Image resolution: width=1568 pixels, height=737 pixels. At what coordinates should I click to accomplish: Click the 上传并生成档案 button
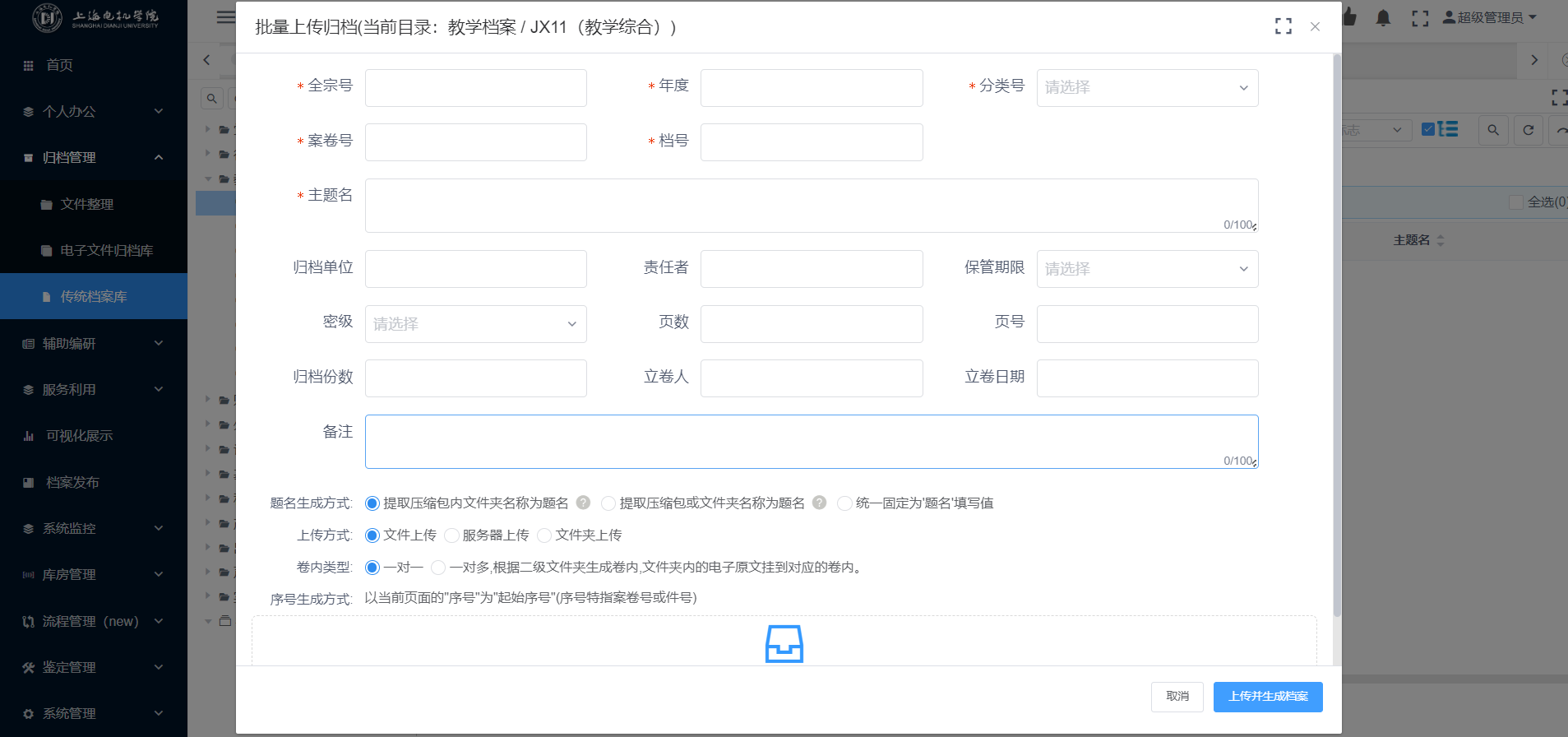(1267, 697)
